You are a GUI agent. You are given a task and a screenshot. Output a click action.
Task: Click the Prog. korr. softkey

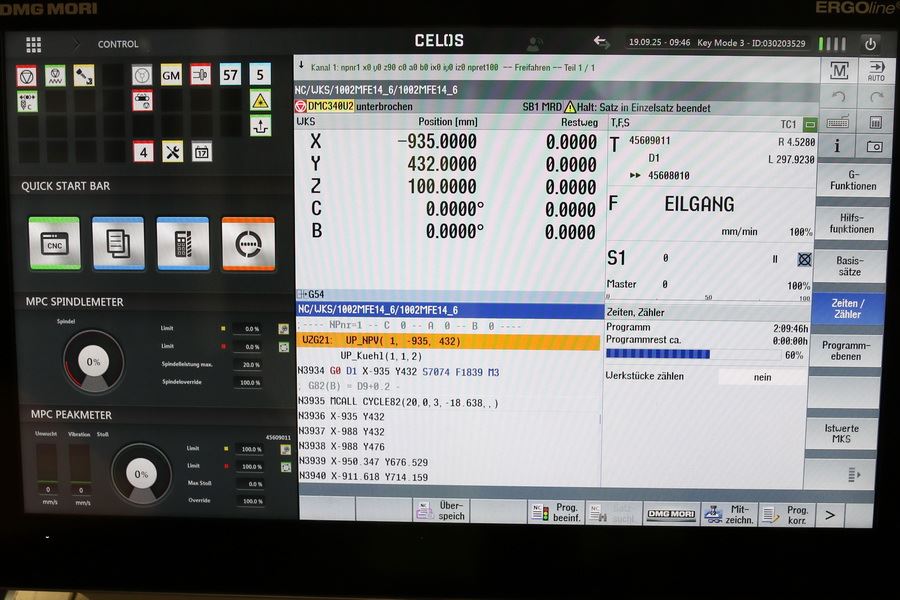click(787, 515)
